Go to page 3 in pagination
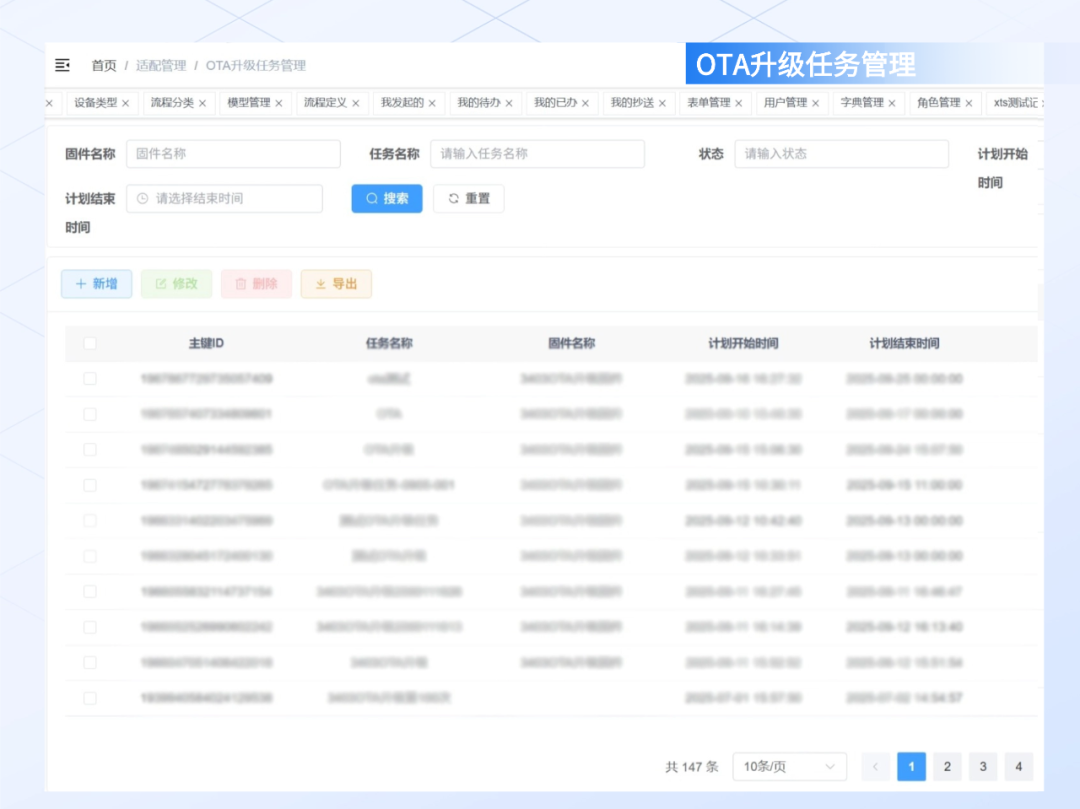The width and height of the screenshot is (1080, 809). tap(982, 767)
